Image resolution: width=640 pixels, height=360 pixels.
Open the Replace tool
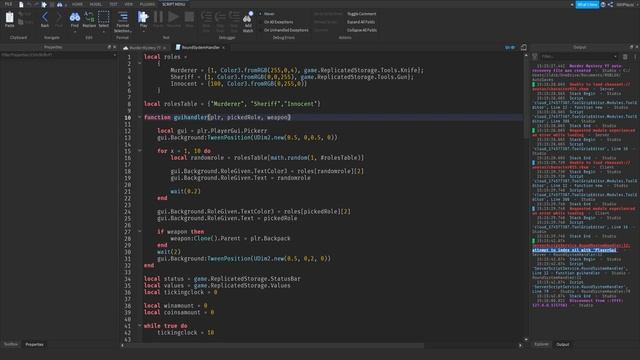click(89, 19)
